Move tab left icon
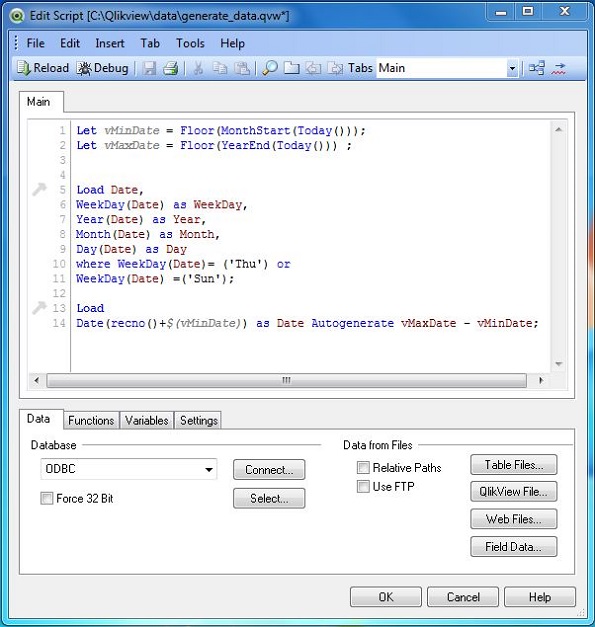The height and width of the screenshot is (627, 595). tap(313, 68)
